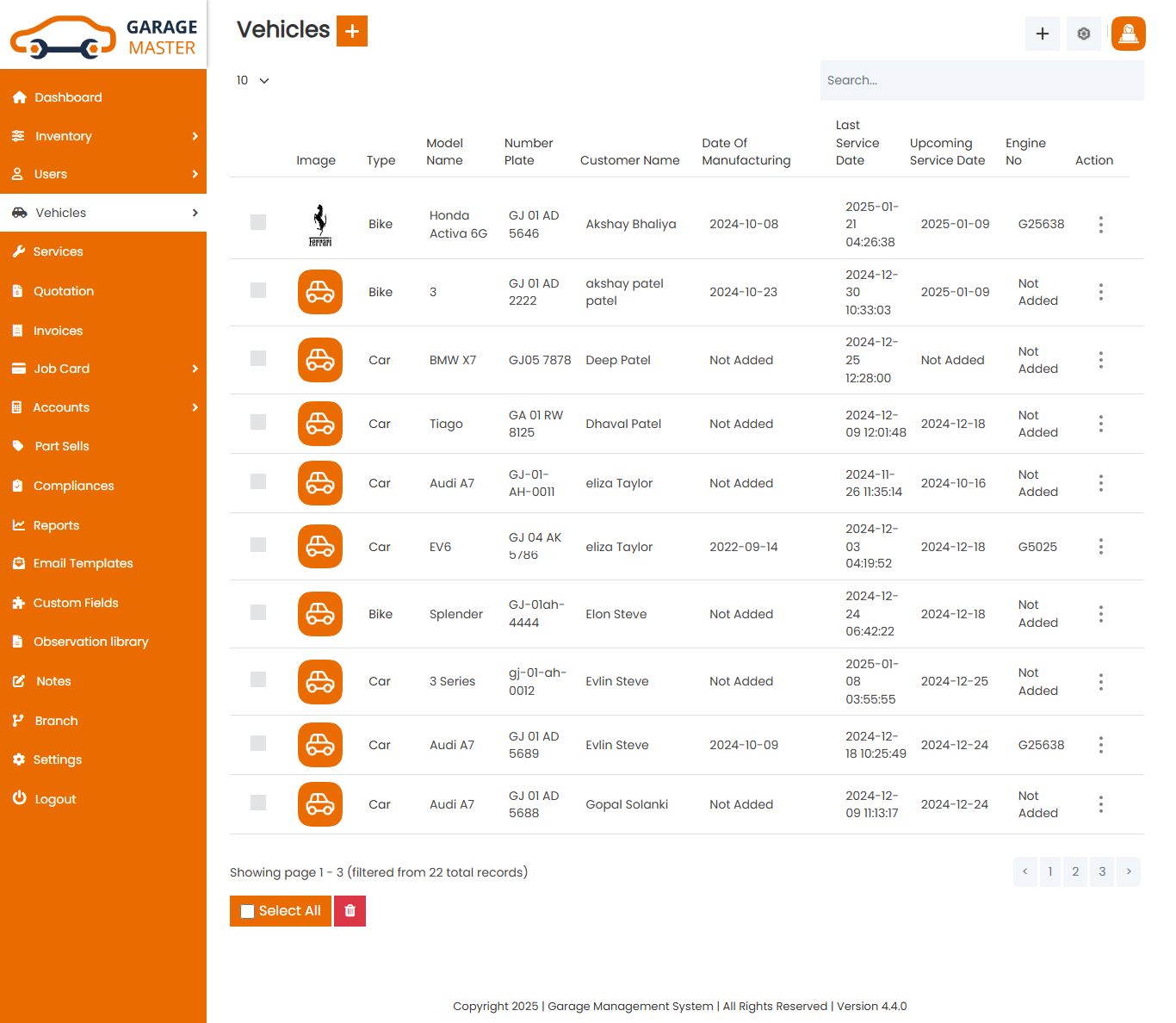
Task: Click the Reports chart icon
Action: click(19, 525)
